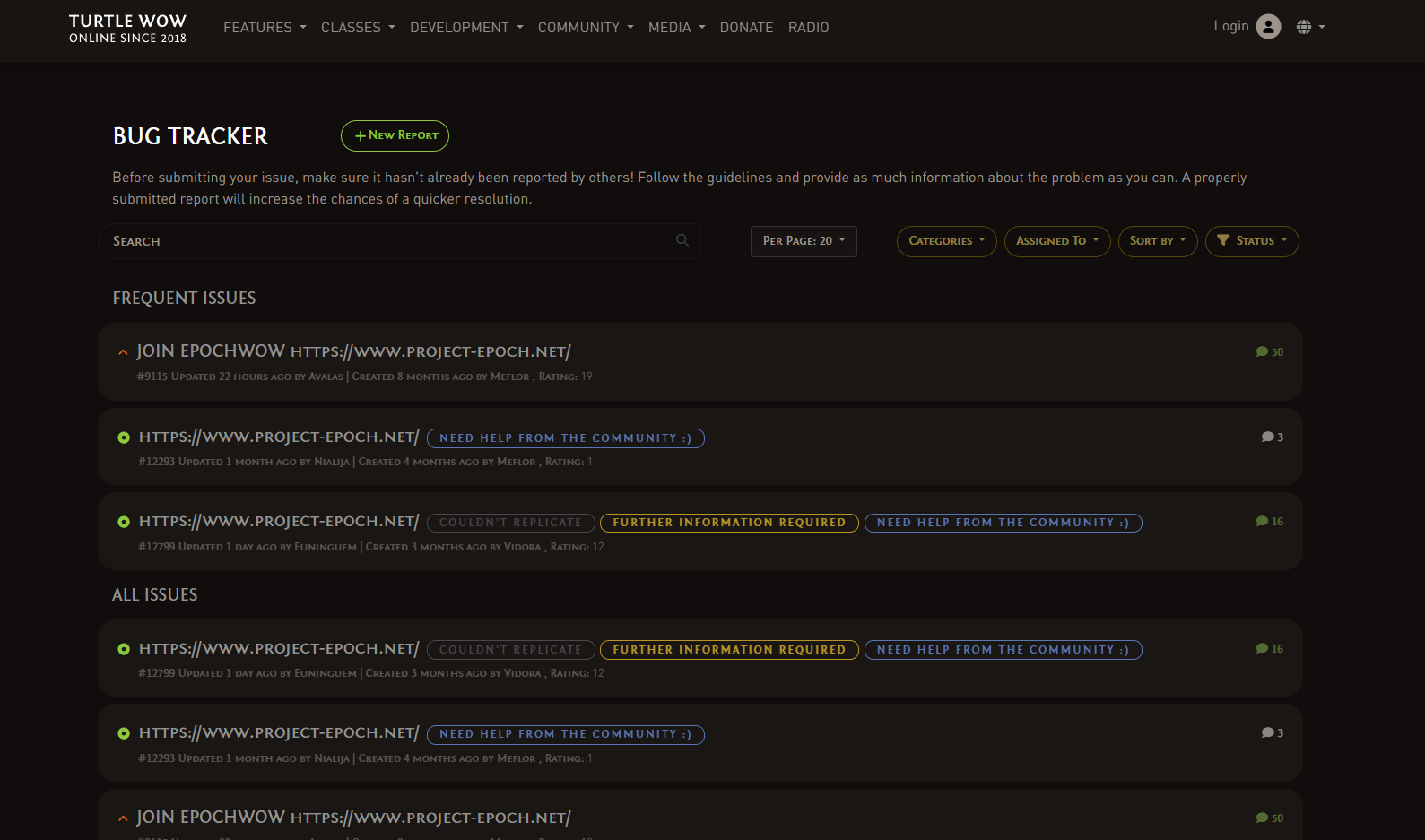This screenshot has width=1425, height=840.
Task: Click Couldn't Replicate tag in Frequent Issues
Action: [510, 523]
